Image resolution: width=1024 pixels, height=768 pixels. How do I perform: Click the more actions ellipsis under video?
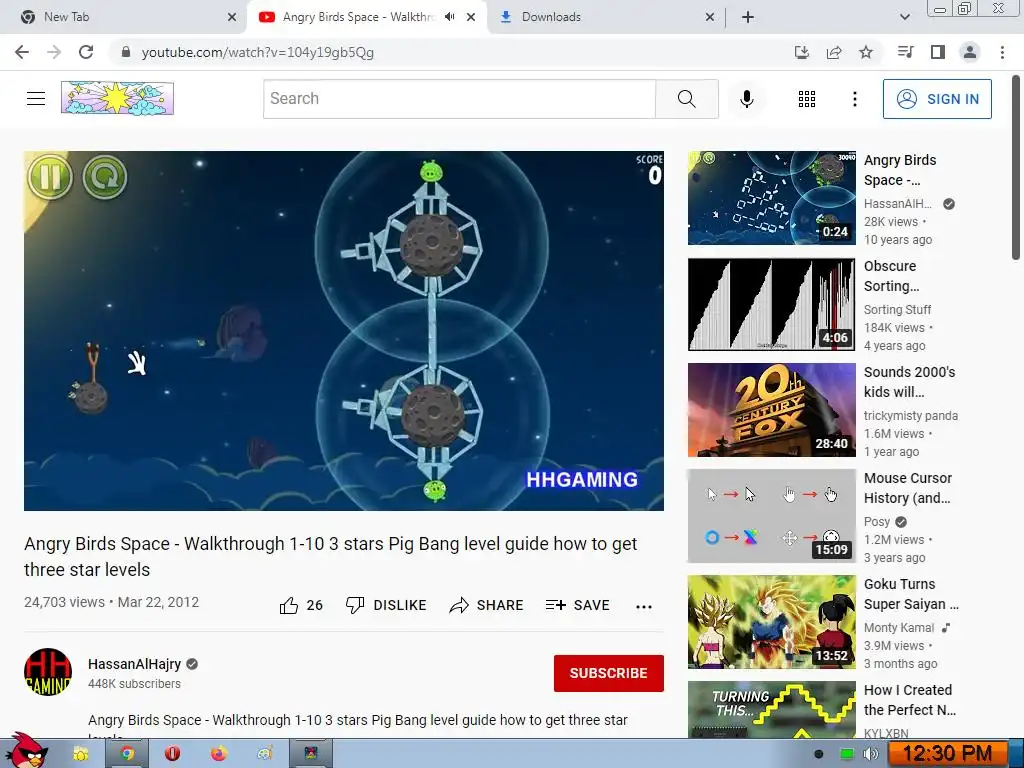click(644, 607)
